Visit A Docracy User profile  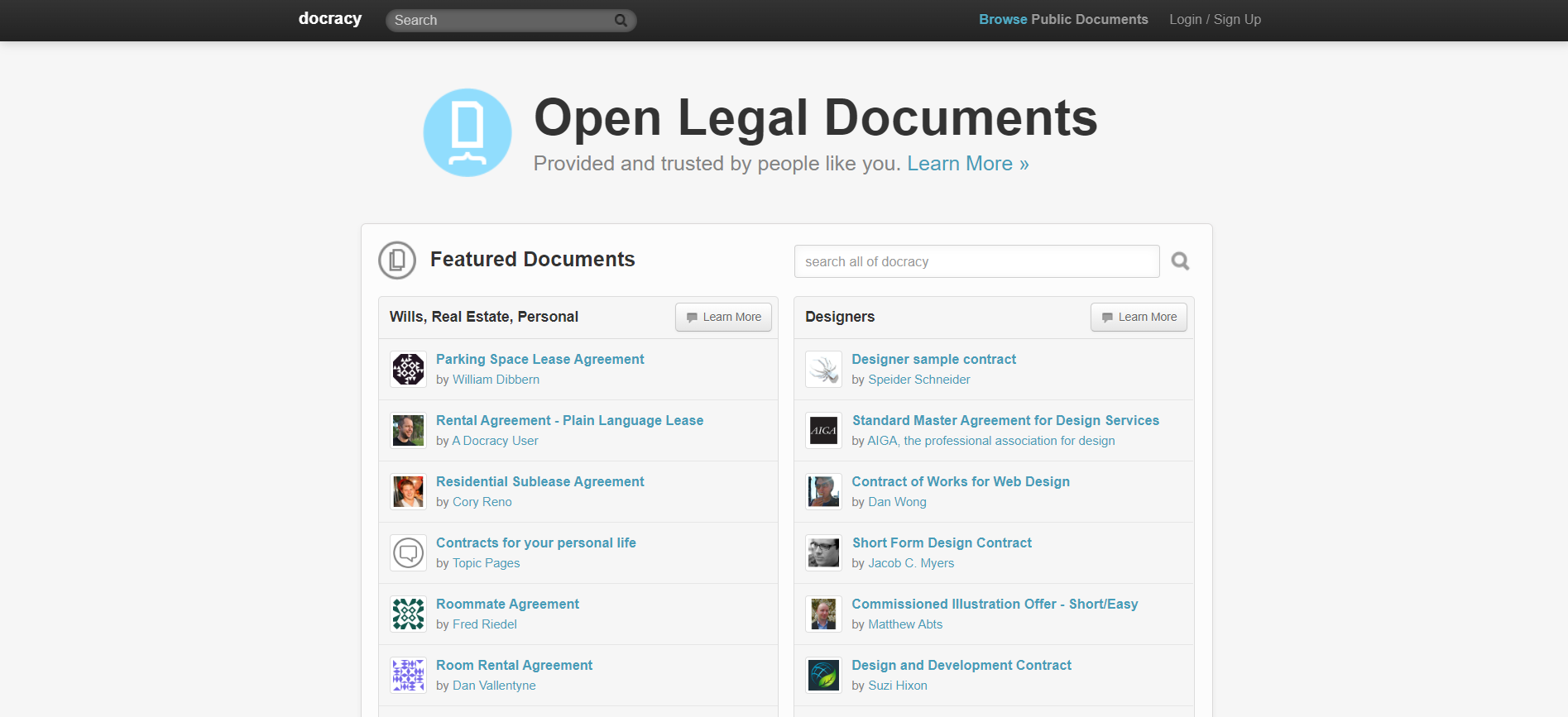coord(495,441)
